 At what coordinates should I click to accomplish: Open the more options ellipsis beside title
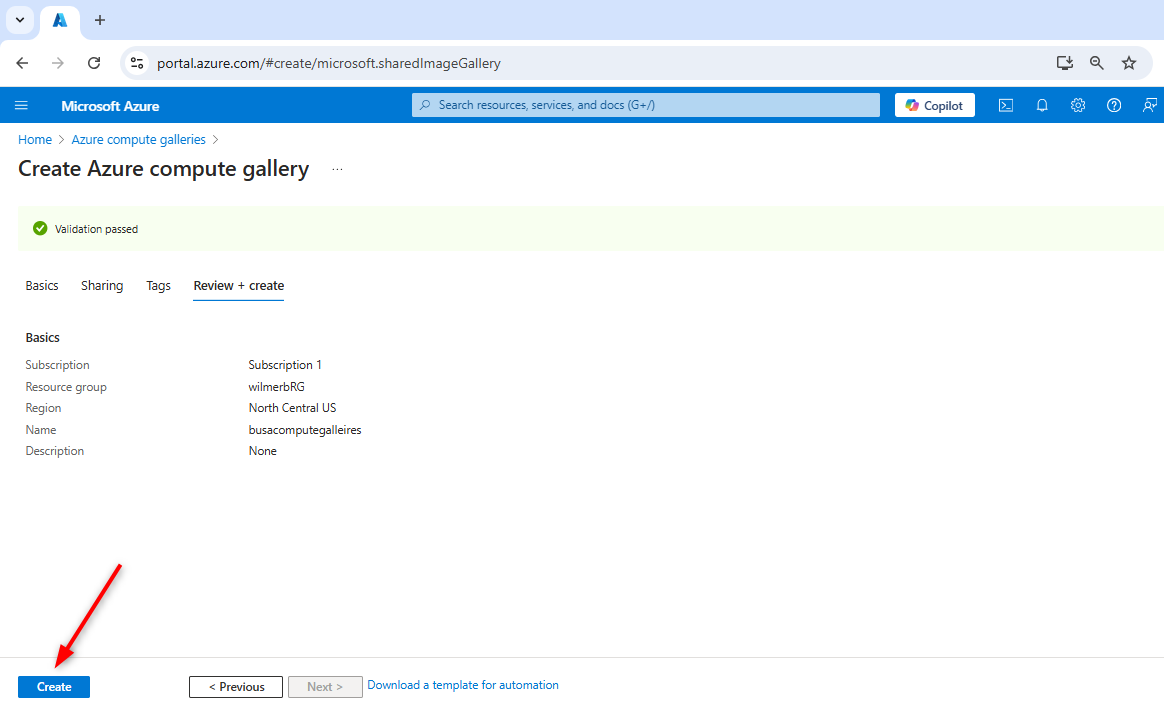tap(337, 169)
